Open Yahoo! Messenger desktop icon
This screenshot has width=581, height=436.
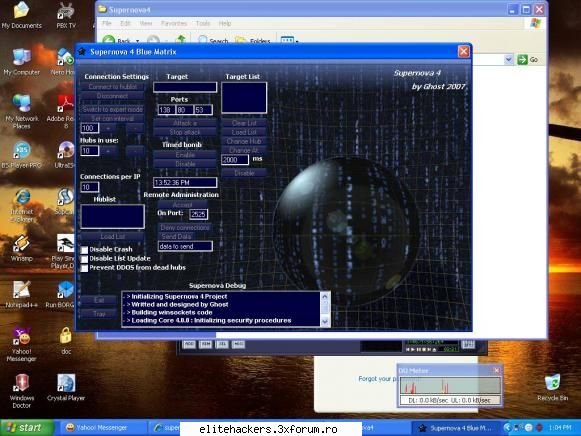click(x=21, y=345)
